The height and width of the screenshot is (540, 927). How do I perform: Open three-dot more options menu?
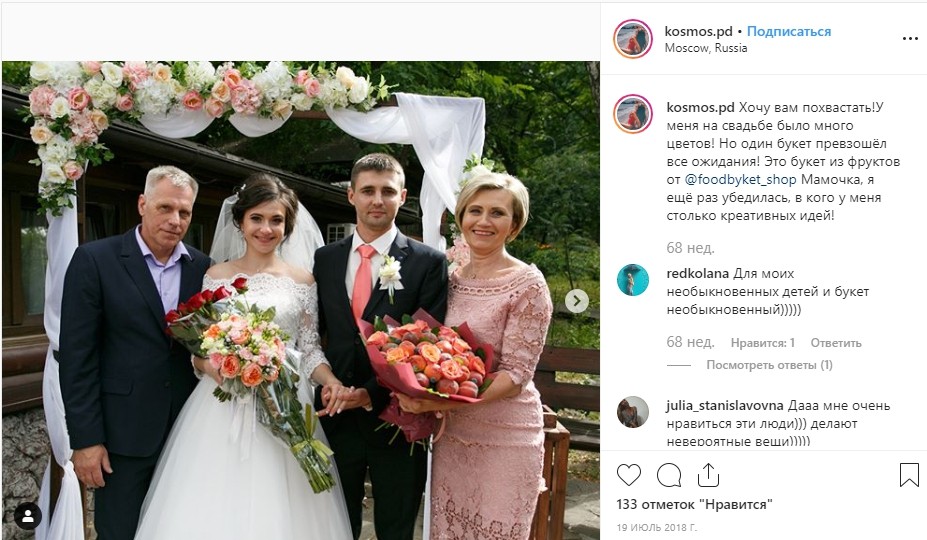[x=910, y=38]
